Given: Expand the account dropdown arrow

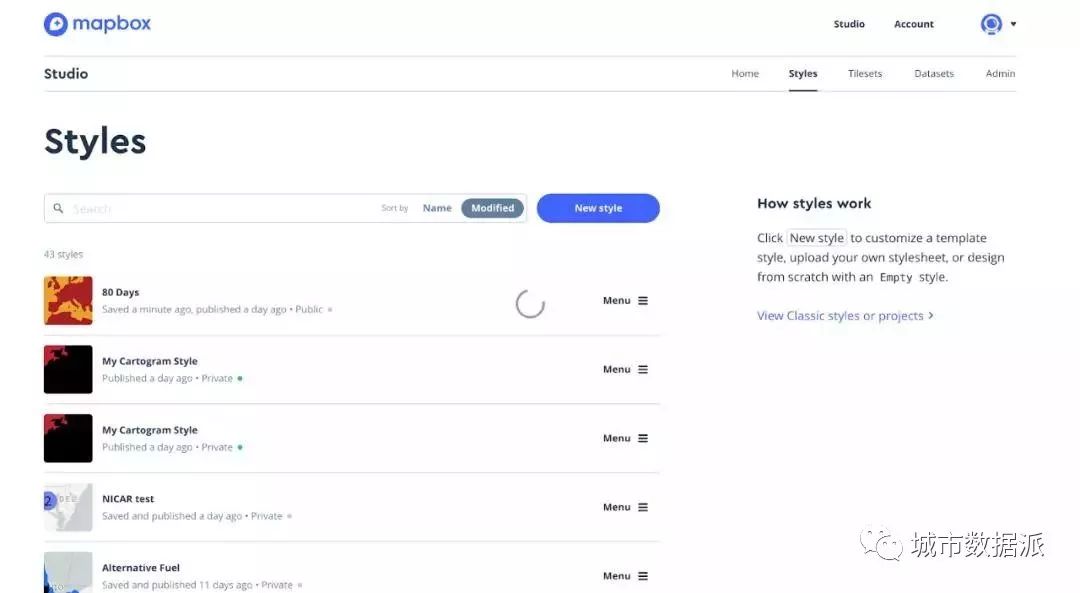Looking at the screenshot, I should click(1013, 24).
